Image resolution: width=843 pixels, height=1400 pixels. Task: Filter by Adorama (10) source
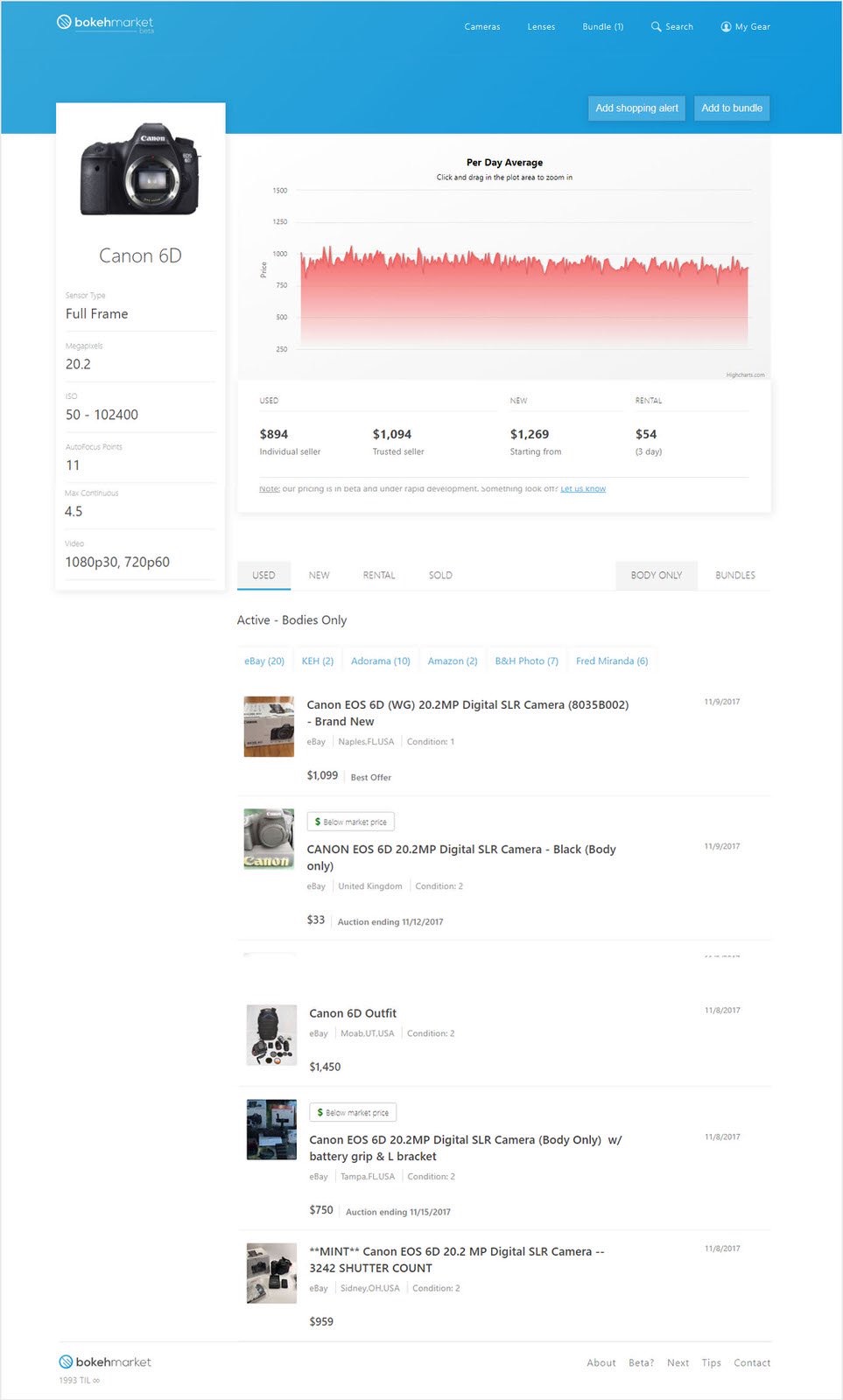pos(380,661)
